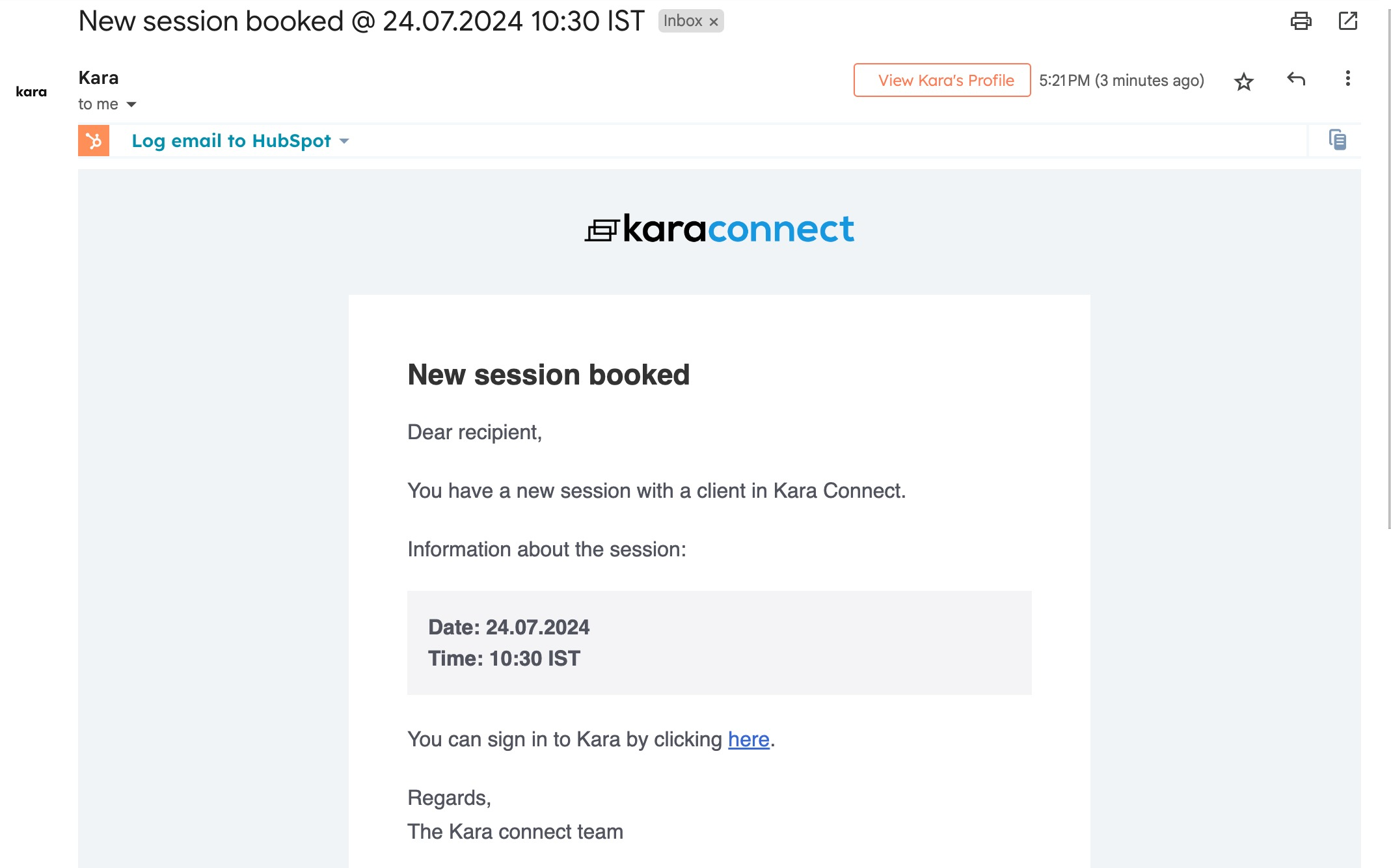Click the vertical scrollbar on right

pyautogui.click(x=1388, y=260)
